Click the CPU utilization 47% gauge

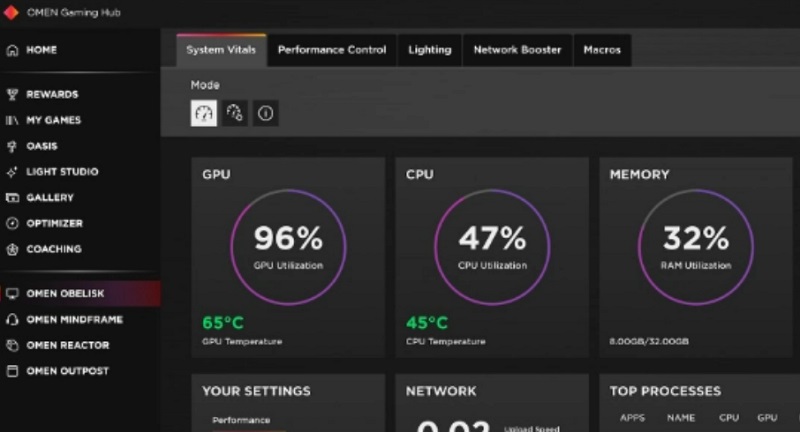pyautogui.click(x=492, y=247)
